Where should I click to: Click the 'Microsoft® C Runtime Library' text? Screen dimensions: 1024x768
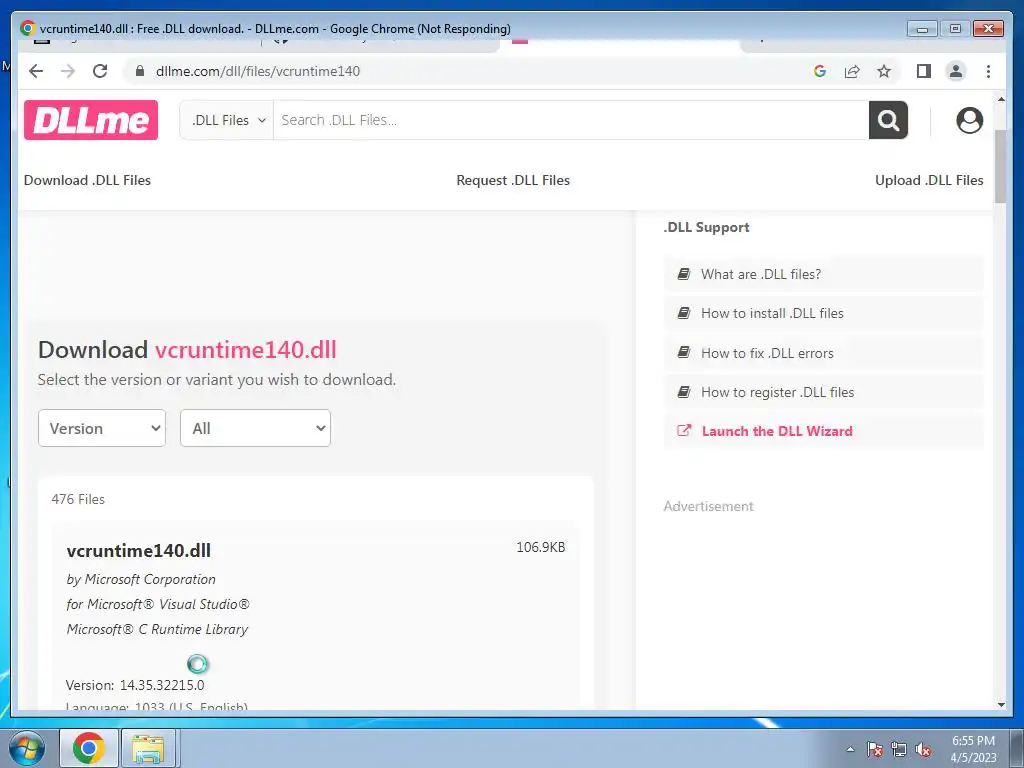[x=157, y=630]
